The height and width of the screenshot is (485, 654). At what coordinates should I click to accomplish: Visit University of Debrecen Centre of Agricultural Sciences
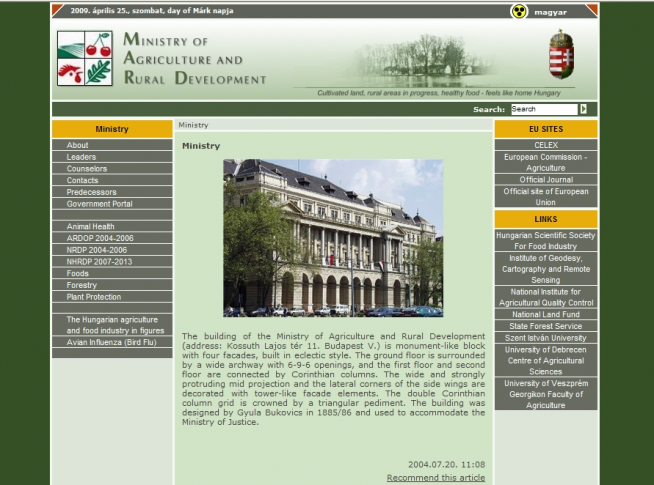click(x=546, y=360)
